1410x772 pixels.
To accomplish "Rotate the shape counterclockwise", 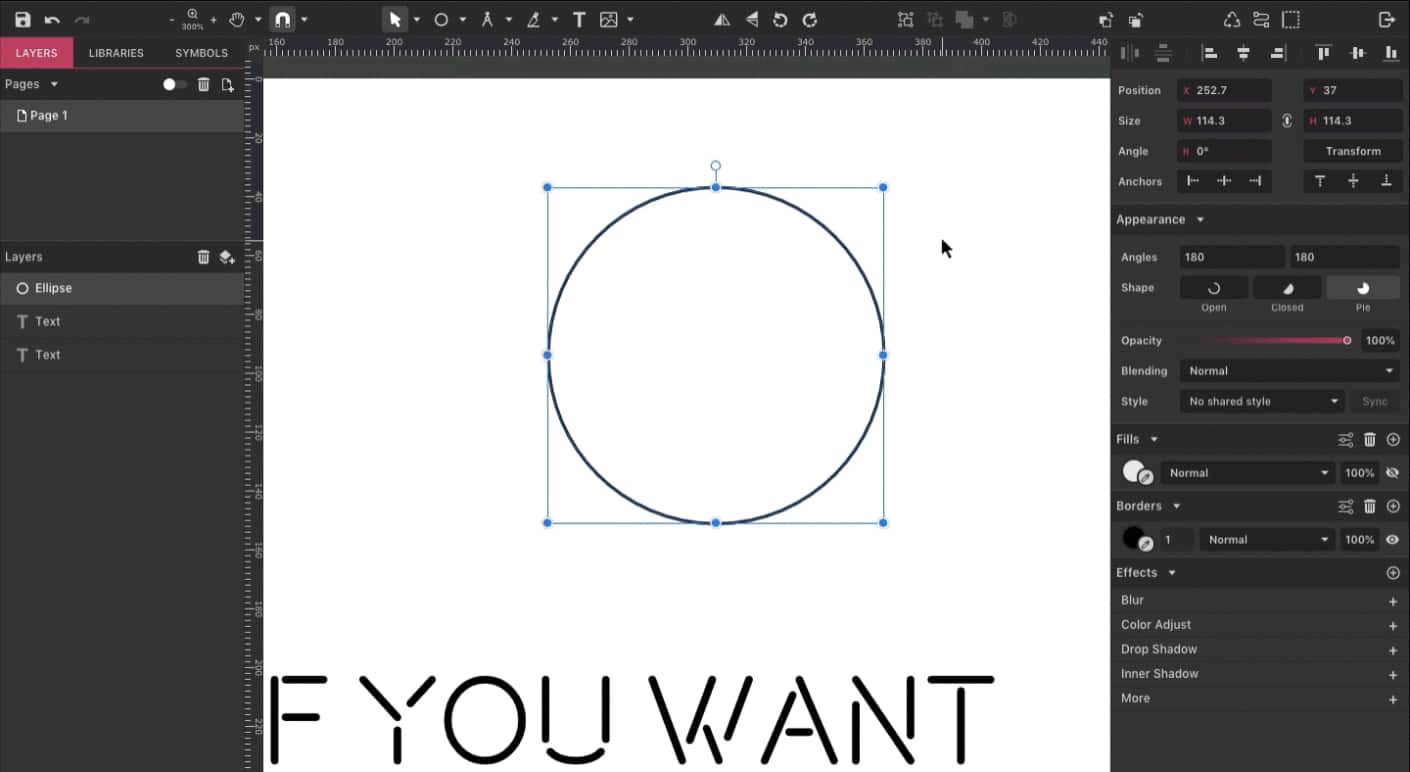I will [x=780, y=19].
